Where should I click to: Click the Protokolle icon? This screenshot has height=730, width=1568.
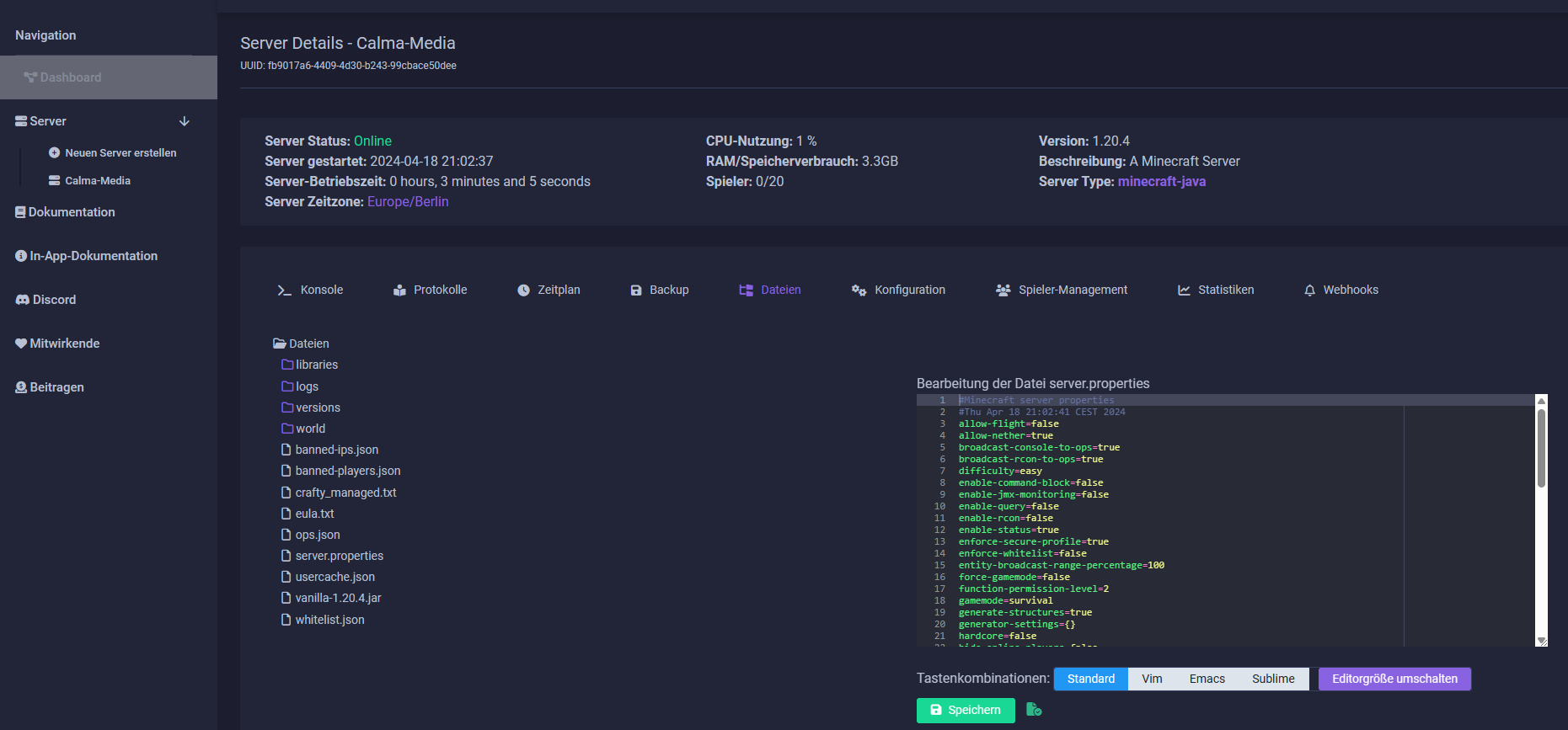[399, 290]
